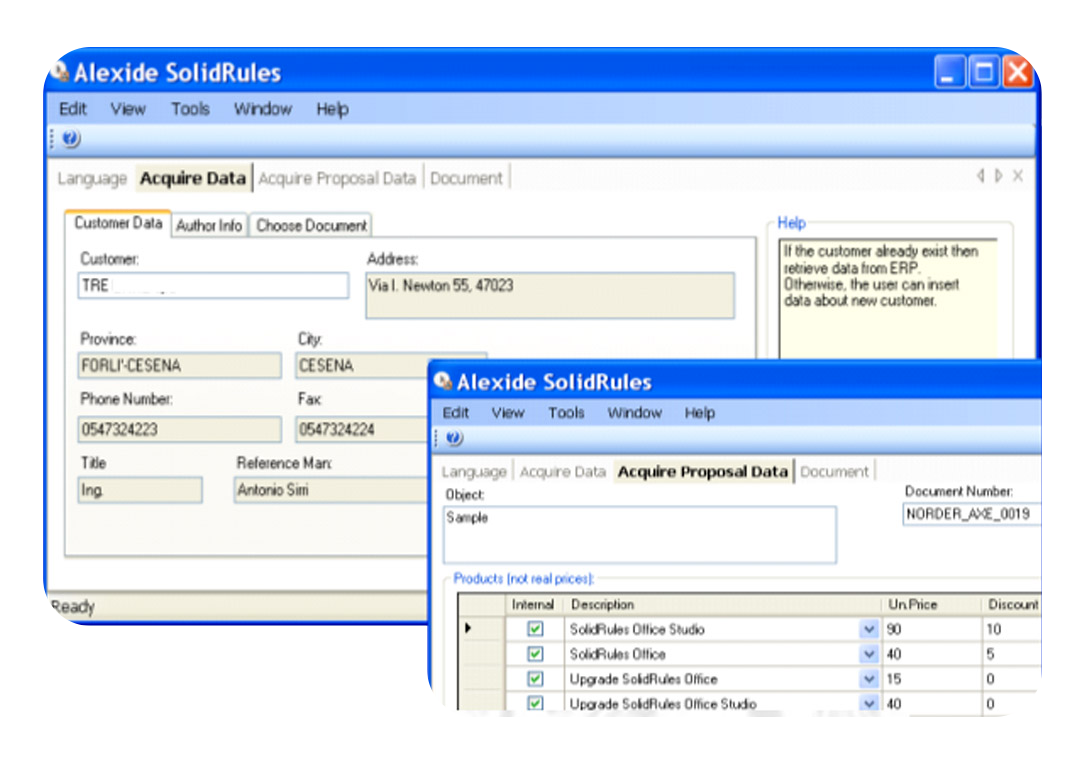Viewport: 1080px width, 766px height.
Task: Select Acquire Proposal Data tab in front window
Action: pyautogui.click(x=703, y=472)
